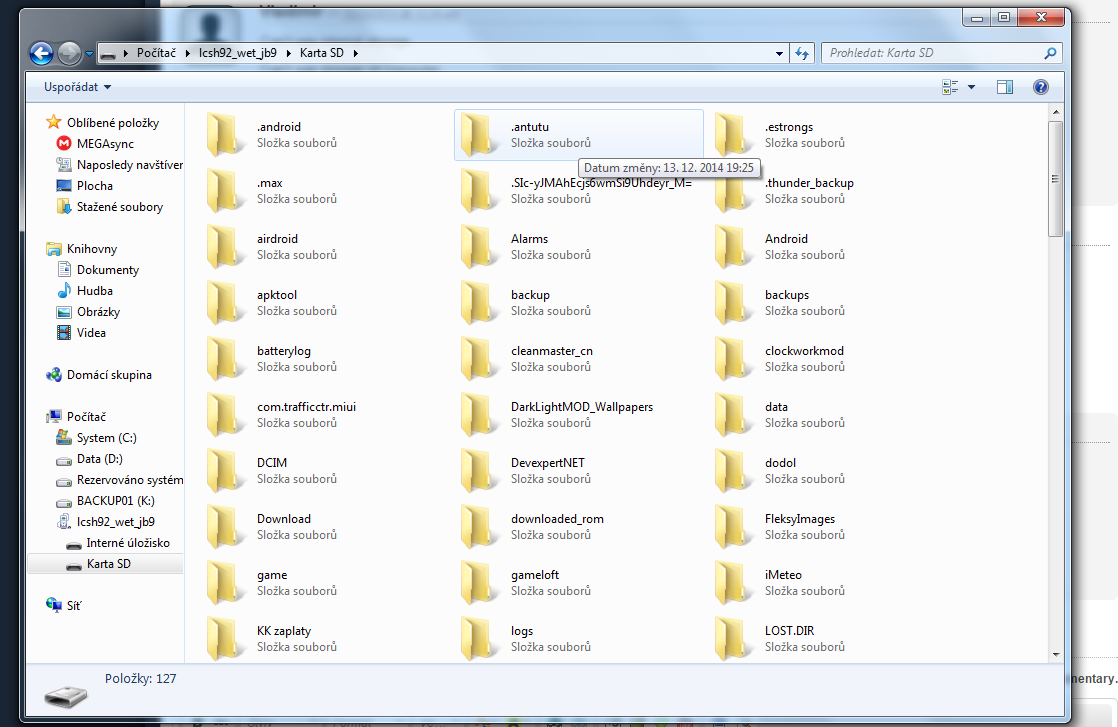Select the DCIM folder icon
The width and height of the screenshot is (1118, 727).
[225, 470]
